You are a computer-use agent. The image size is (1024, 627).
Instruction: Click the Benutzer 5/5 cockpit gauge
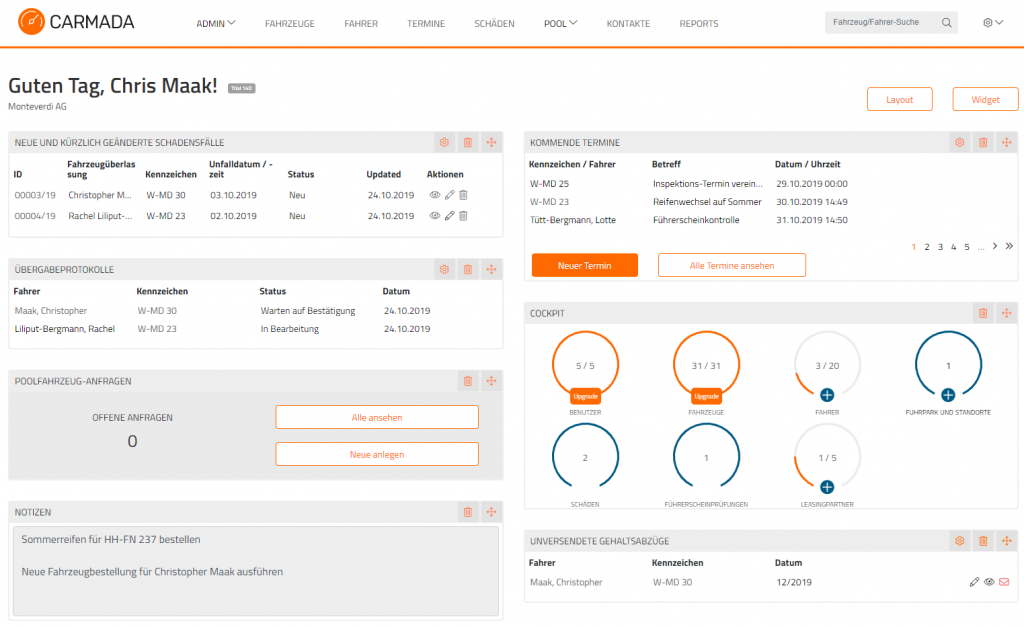click(585, 366)
